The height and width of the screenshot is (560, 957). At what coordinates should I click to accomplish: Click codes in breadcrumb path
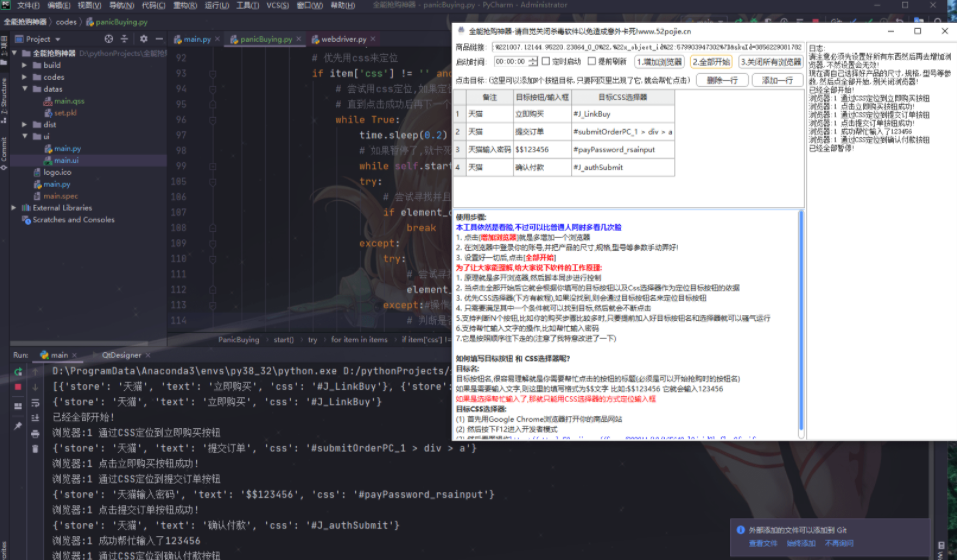(66, 22)
